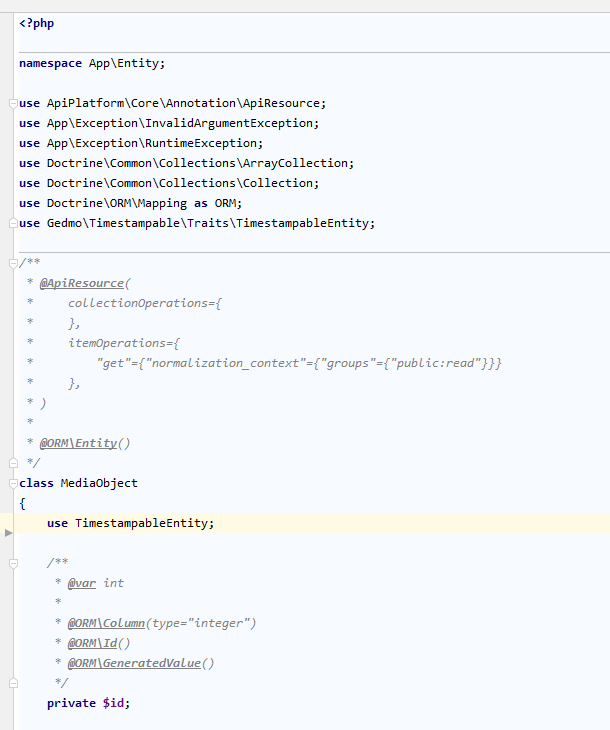This screenshot has width=610, height=730.
Task: Click App\Exception\RuntimeException import
Action: (x=152, y=143)
